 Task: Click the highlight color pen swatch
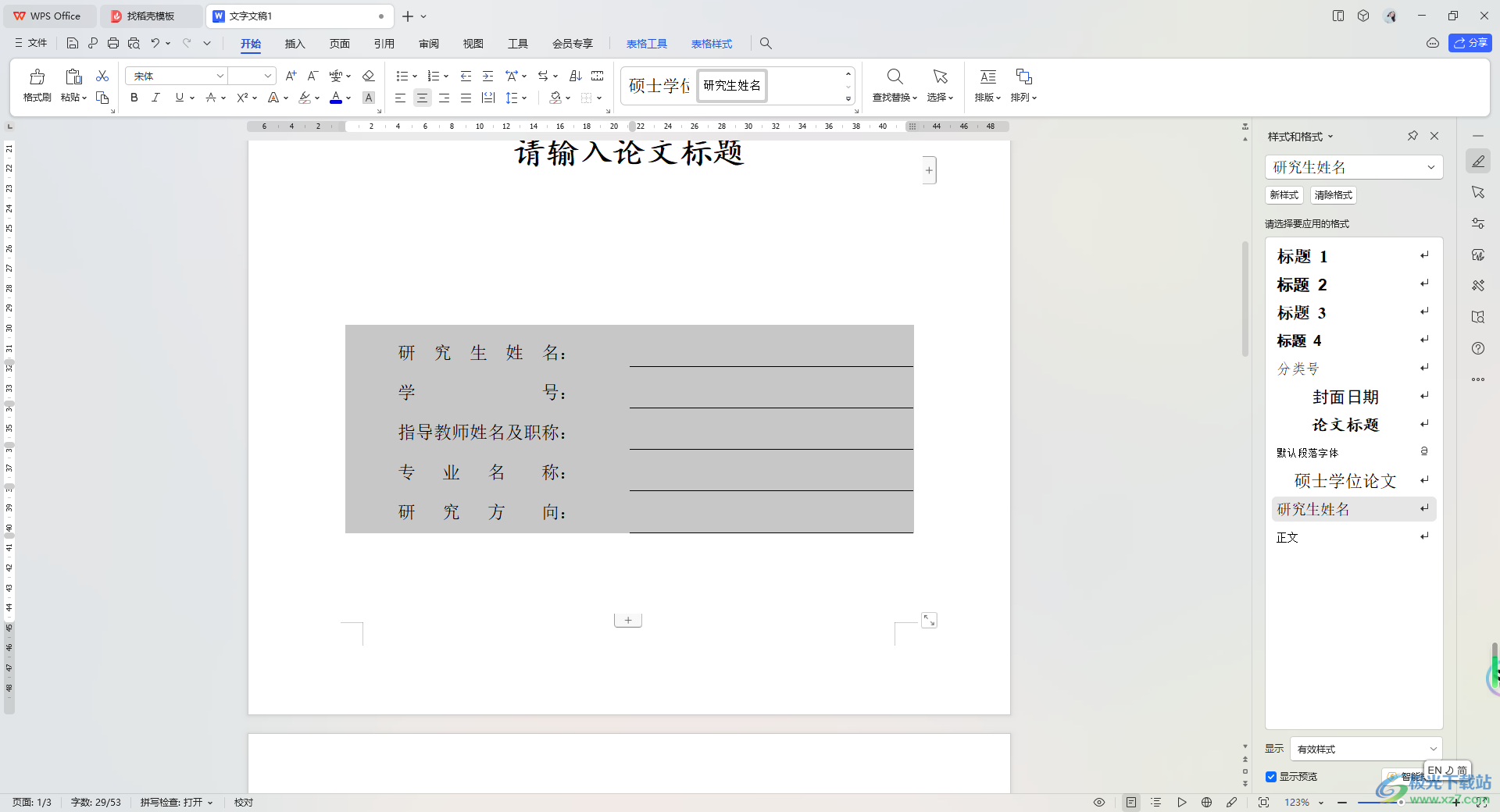tap(305, 98)
